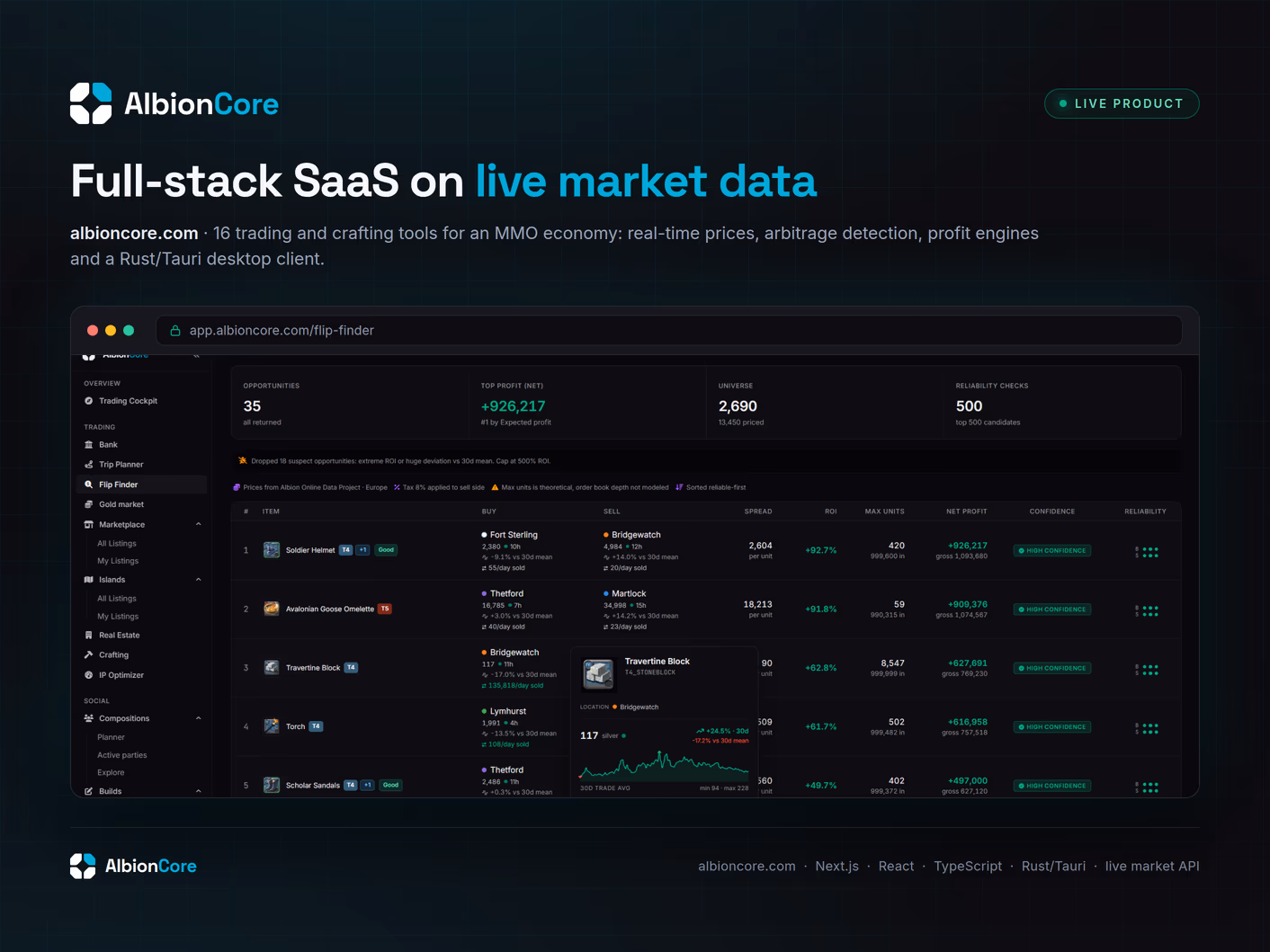Collapse the sidebar with the double-chevron button

click(x=196, y=356)
